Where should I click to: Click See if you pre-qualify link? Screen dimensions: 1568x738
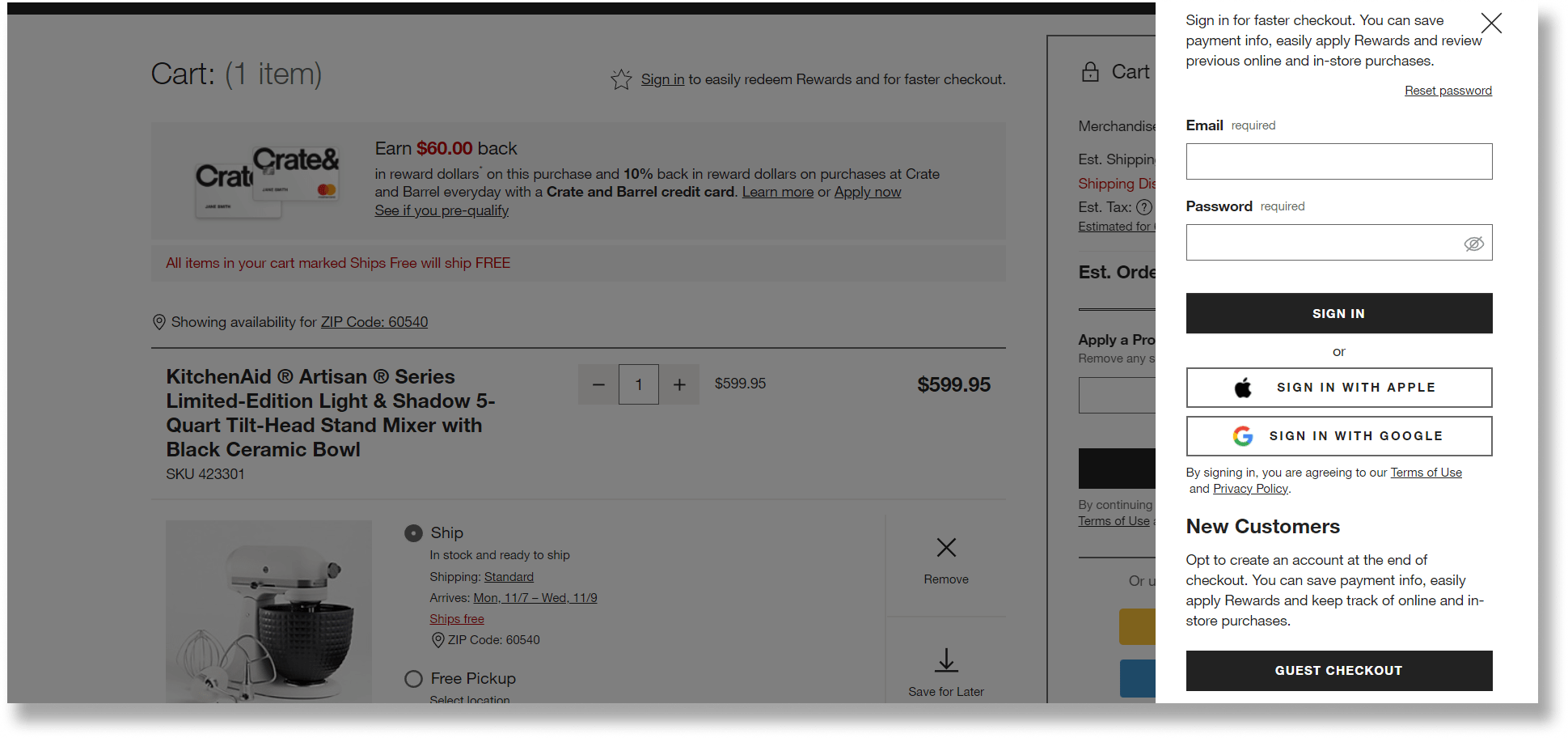(442, 210)
